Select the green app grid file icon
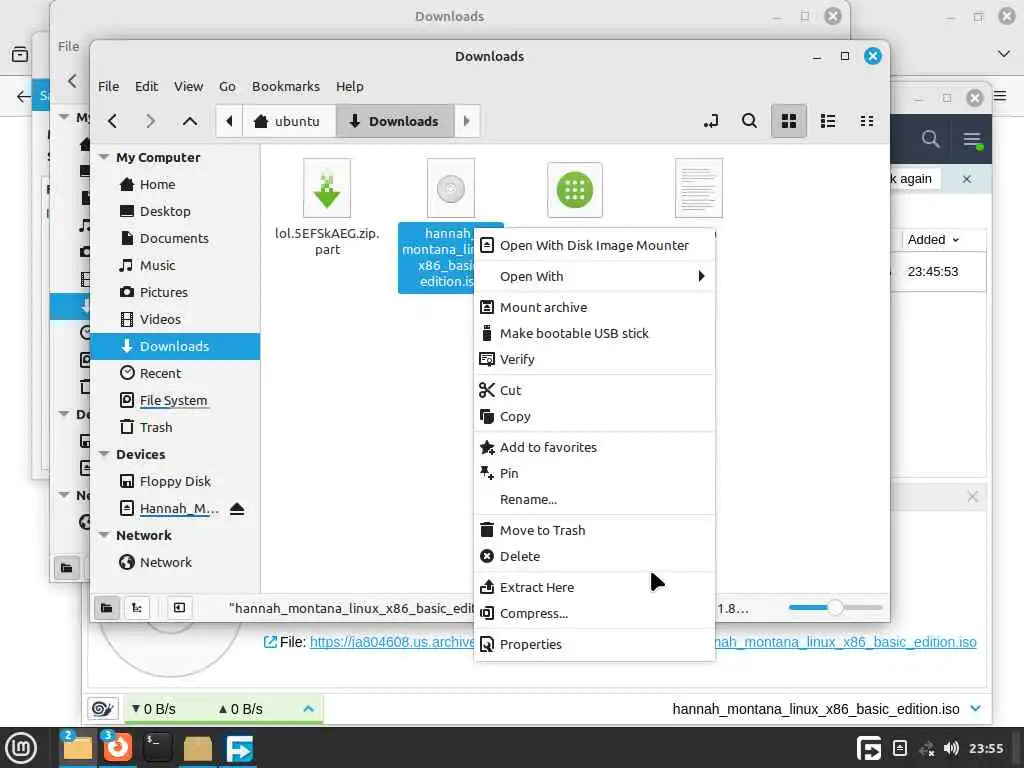Image resolution: width=1024 pixels, height=768 pixels. pyautogui.click(x=575, y=190)
